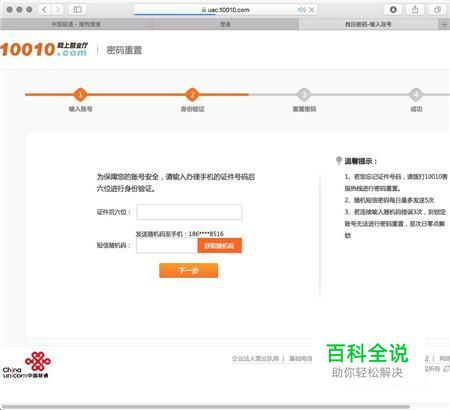Focus the uac.10010.com address bar
The height and width of the screenshot is (410, 450).
pyautogui.click(x=225, y=10)
